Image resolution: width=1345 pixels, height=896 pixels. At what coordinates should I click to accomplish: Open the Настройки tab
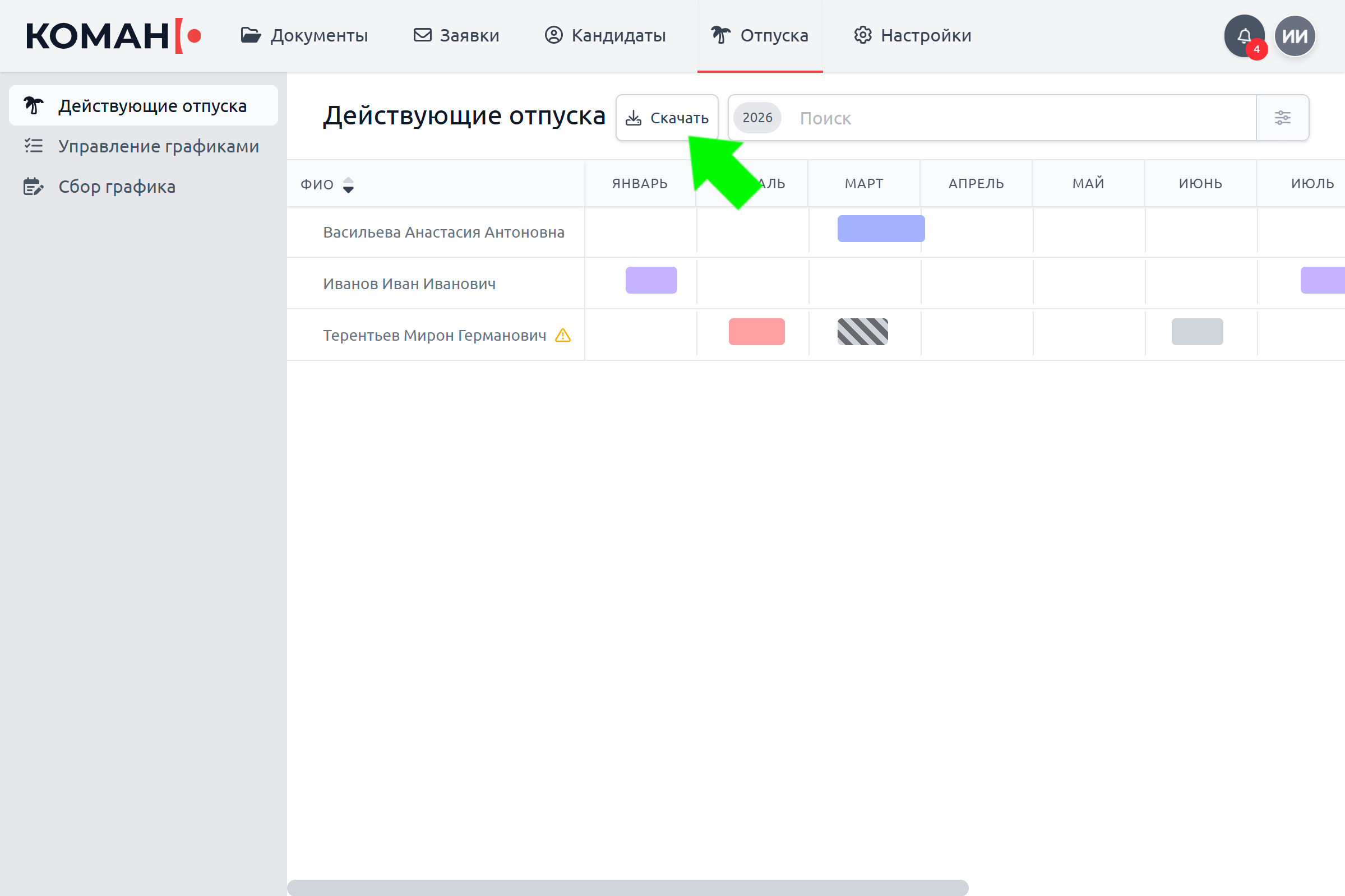(912, 35)
